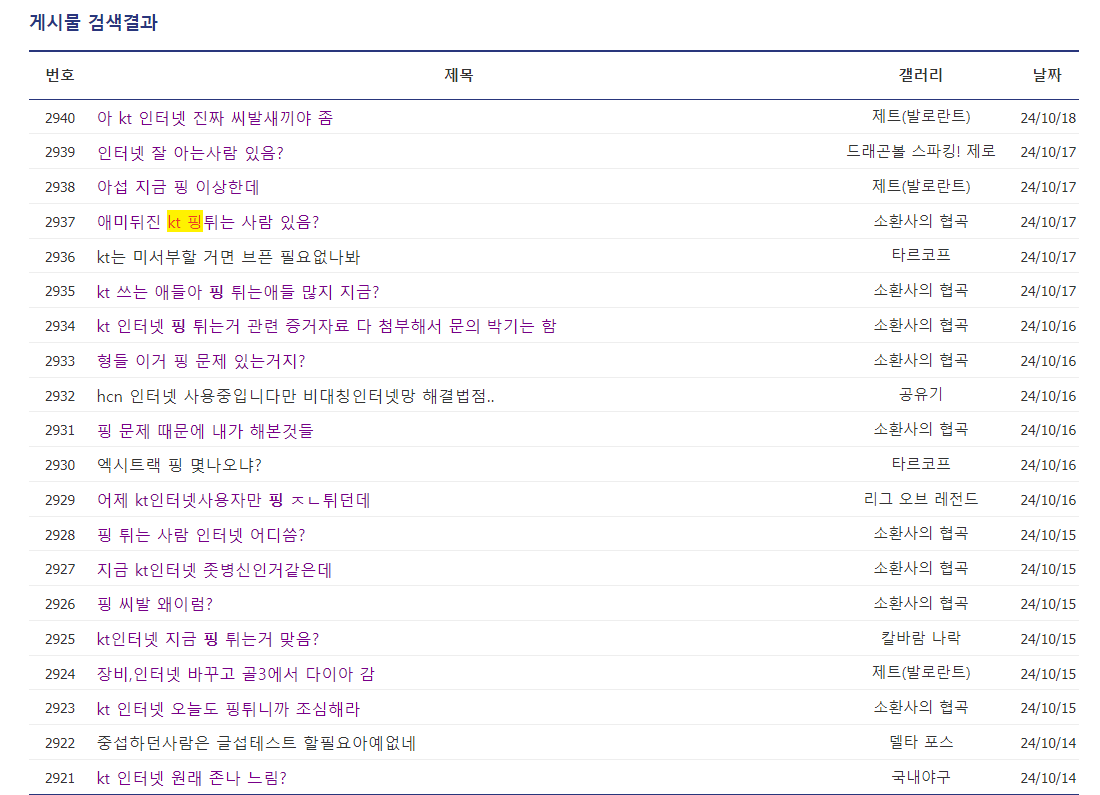
Task: Go to 드래곤볼 스파킹! 제로 gallery
Action: pos(920,151)
